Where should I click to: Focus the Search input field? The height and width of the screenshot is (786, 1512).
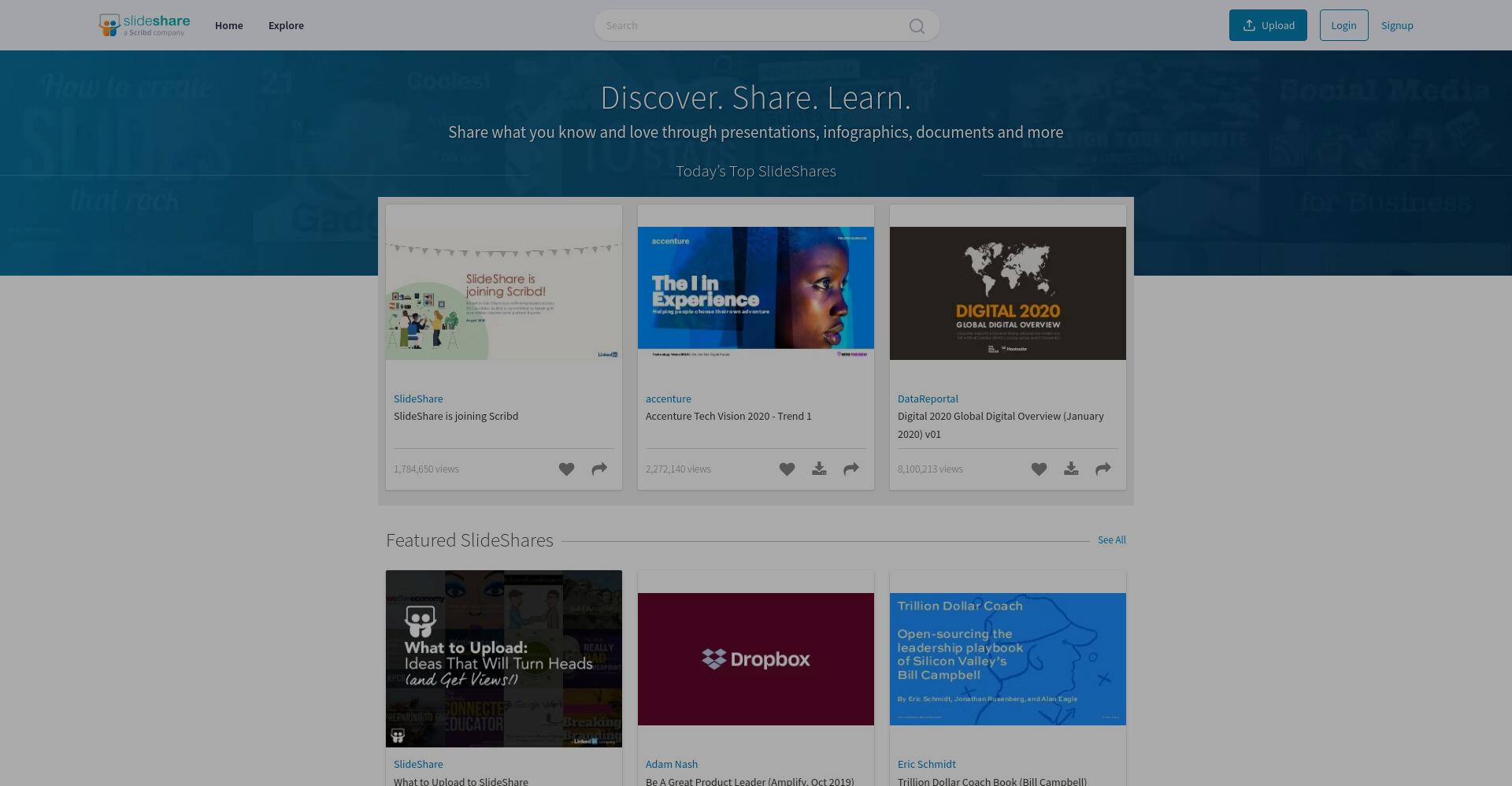766,25
